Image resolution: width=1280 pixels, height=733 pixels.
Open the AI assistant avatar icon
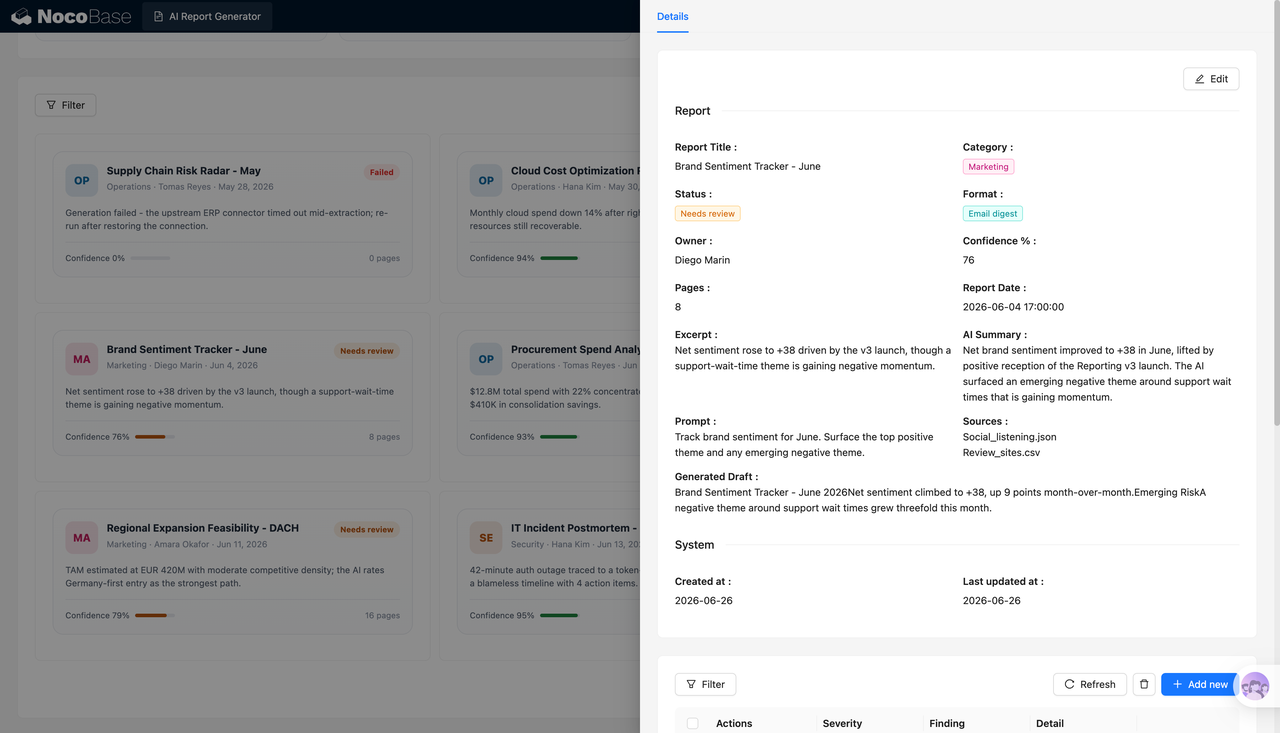pos(1254,686)
